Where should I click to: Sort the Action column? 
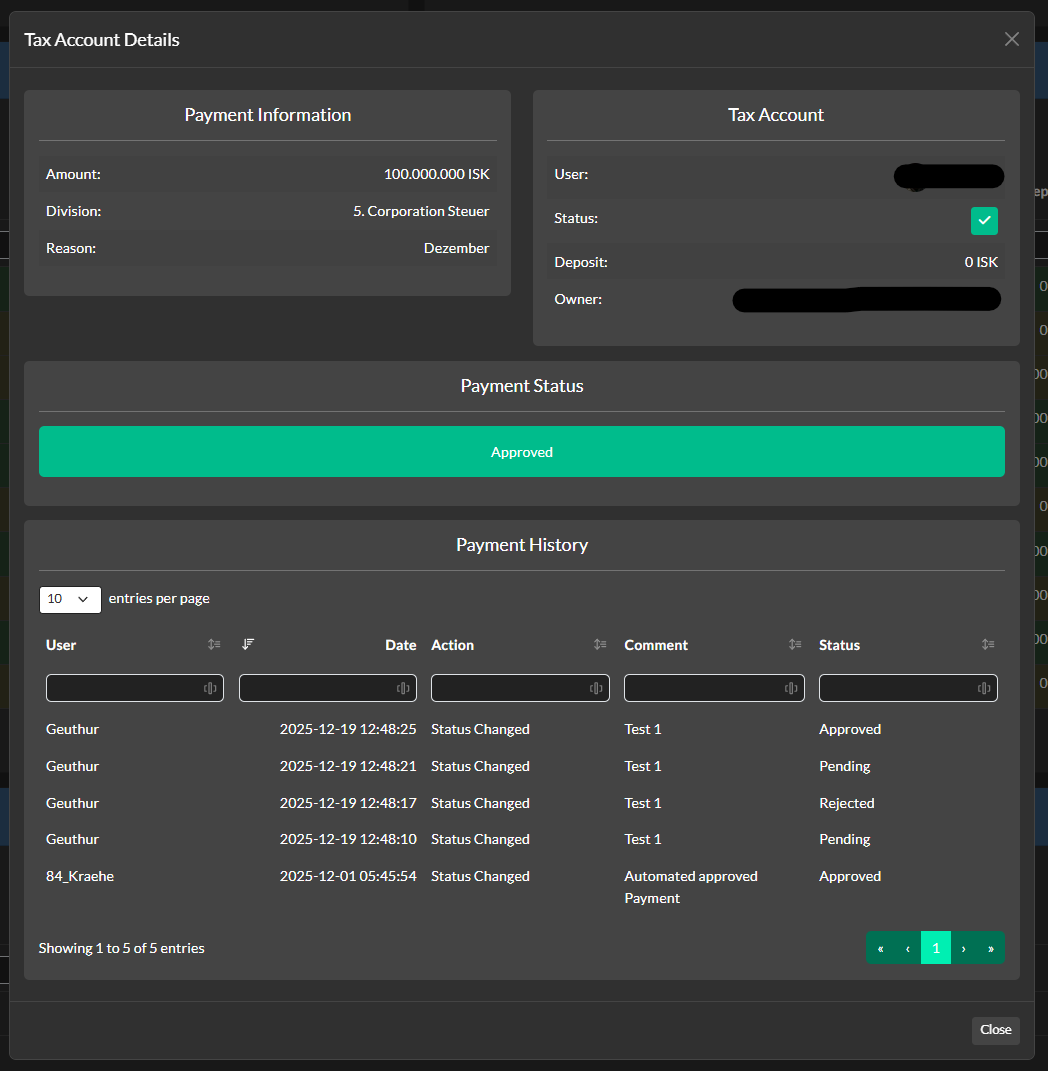(600, 645)
